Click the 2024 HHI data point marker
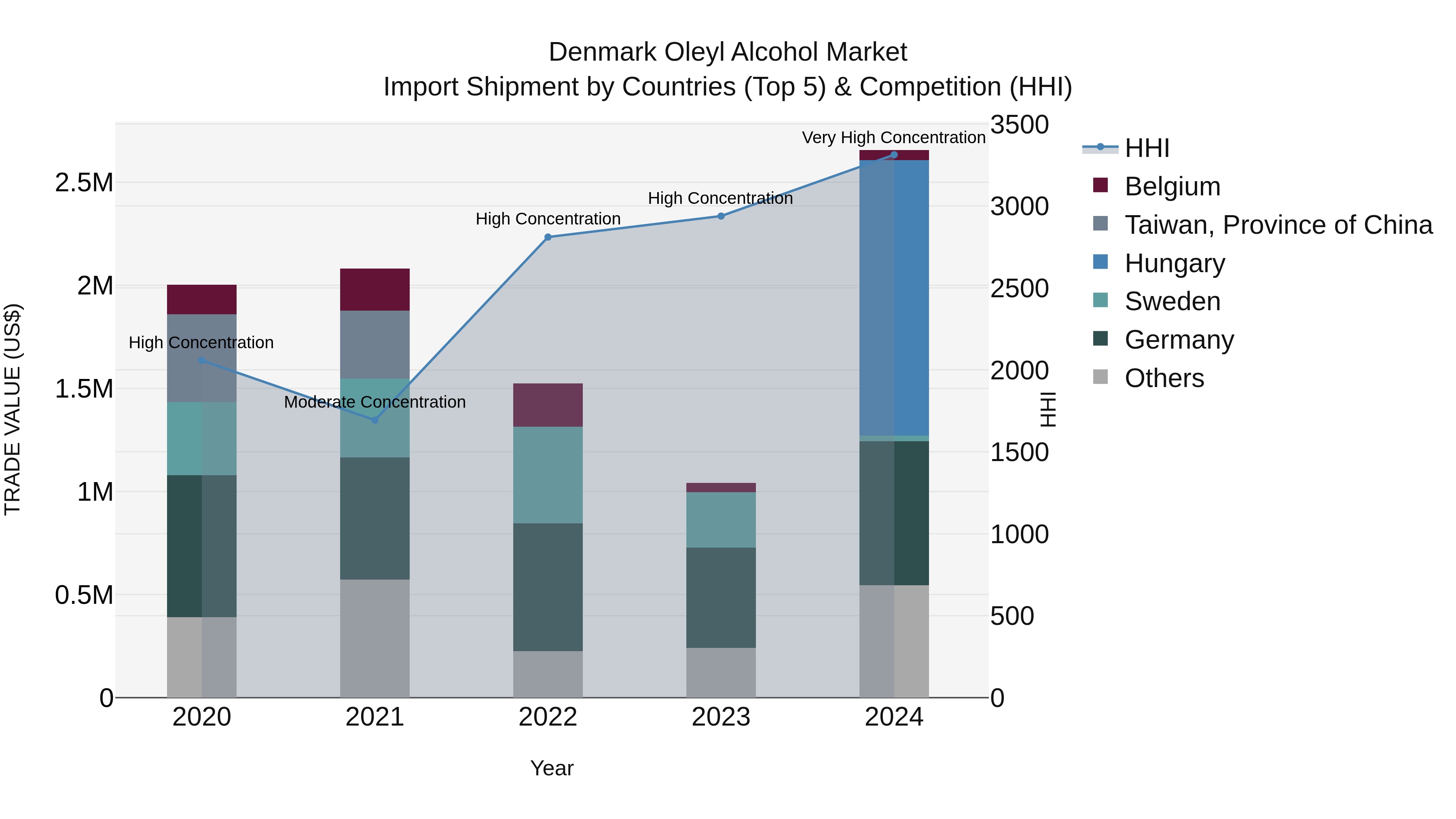 pos(893,155)
